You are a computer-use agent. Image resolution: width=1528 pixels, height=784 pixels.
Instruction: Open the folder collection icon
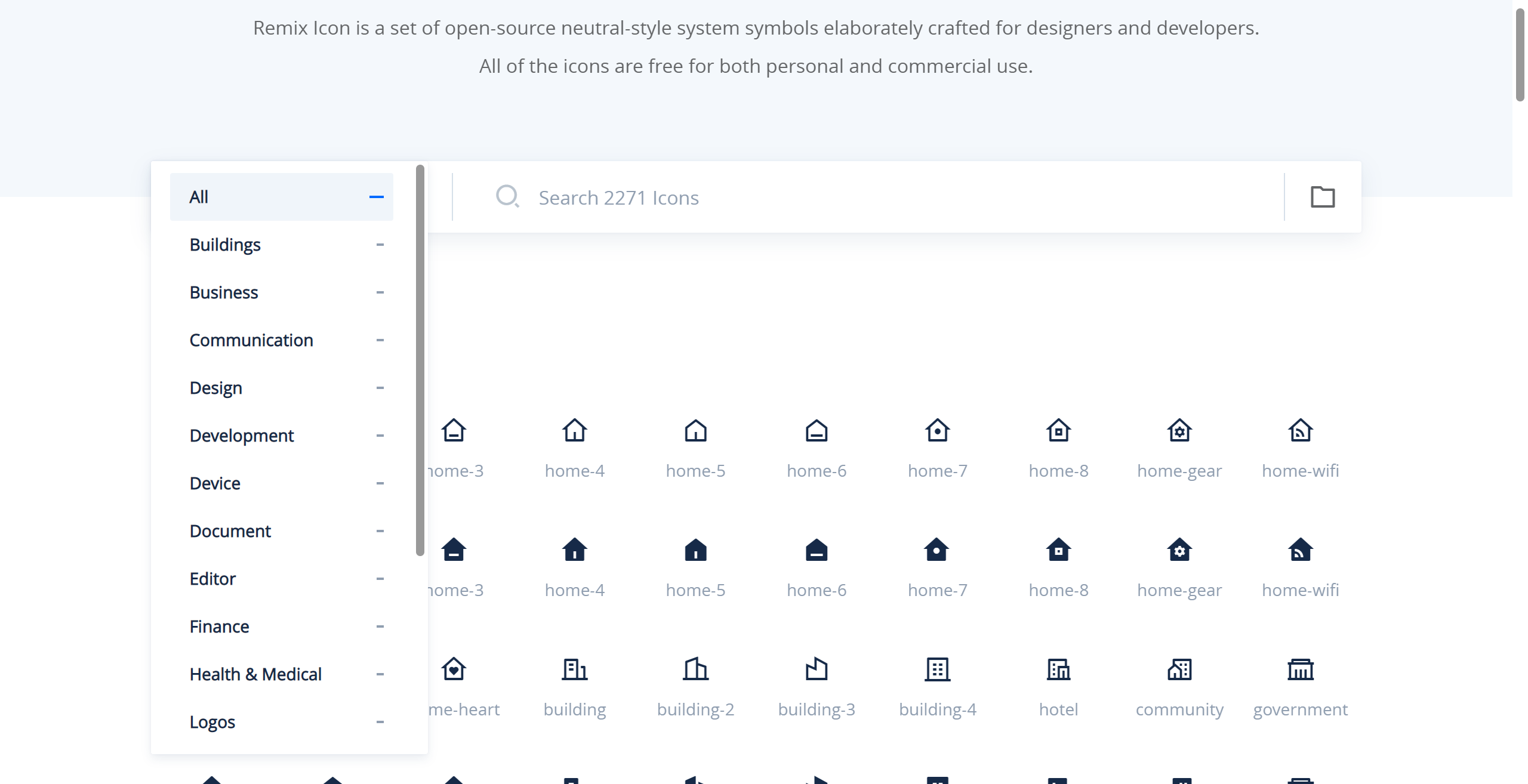[1323, 197]
